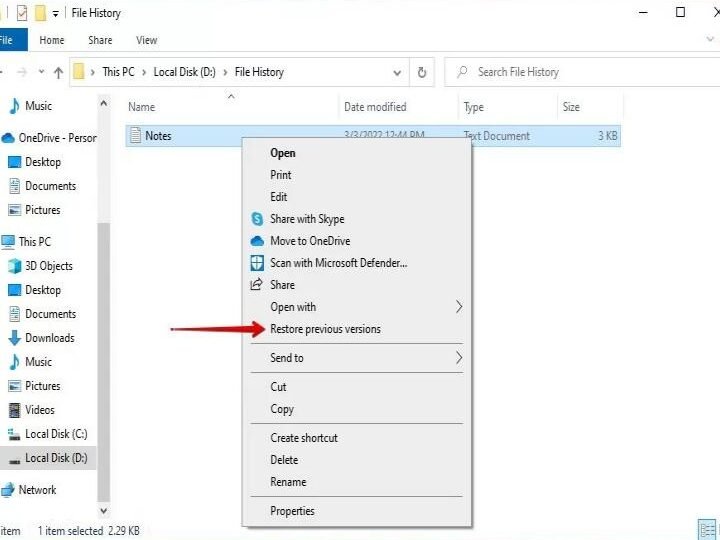Click the 3D Objects cube icon
This screenshot has width=720, height=540.
tap(15, 266)
